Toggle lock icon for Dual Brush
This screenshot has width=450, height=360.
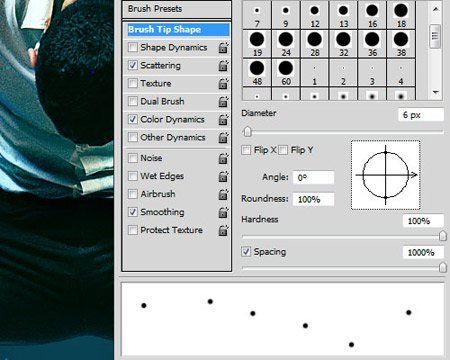[223, 102]
